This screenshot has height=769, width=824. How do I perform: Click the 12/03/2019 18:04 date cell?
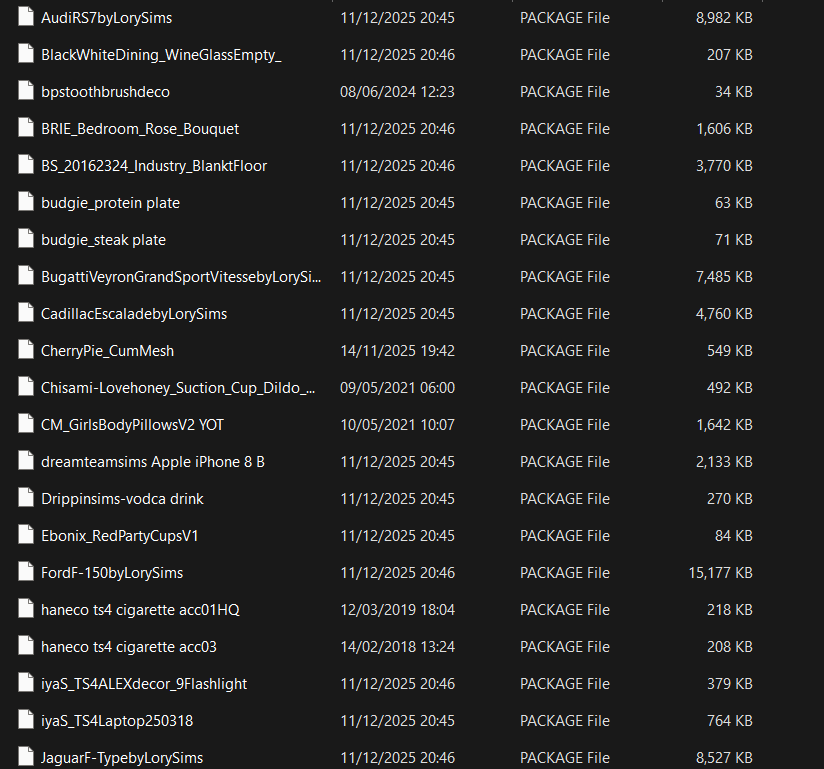pos(397,610)
